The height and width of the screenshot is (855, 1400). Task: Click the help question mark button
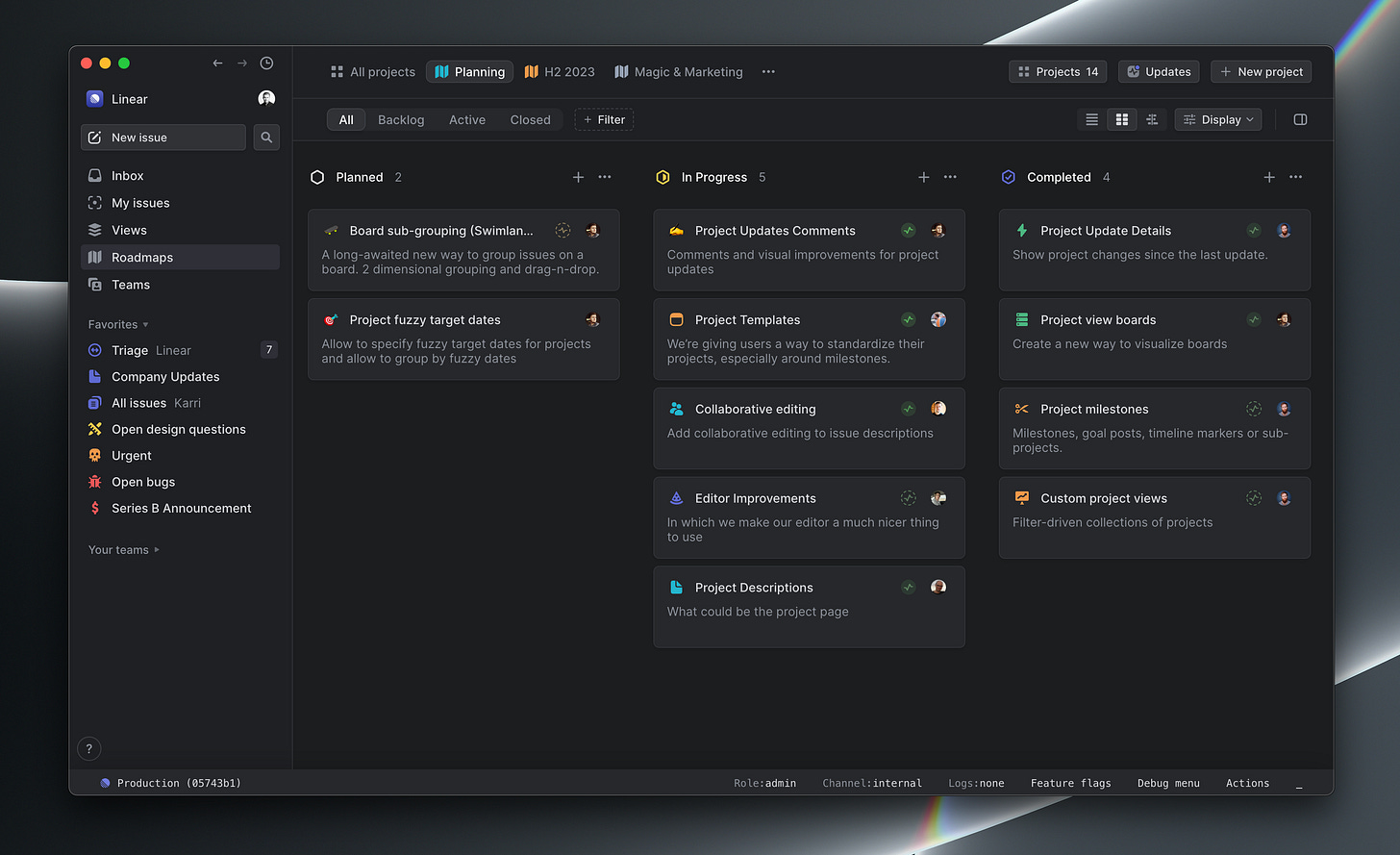88,748
